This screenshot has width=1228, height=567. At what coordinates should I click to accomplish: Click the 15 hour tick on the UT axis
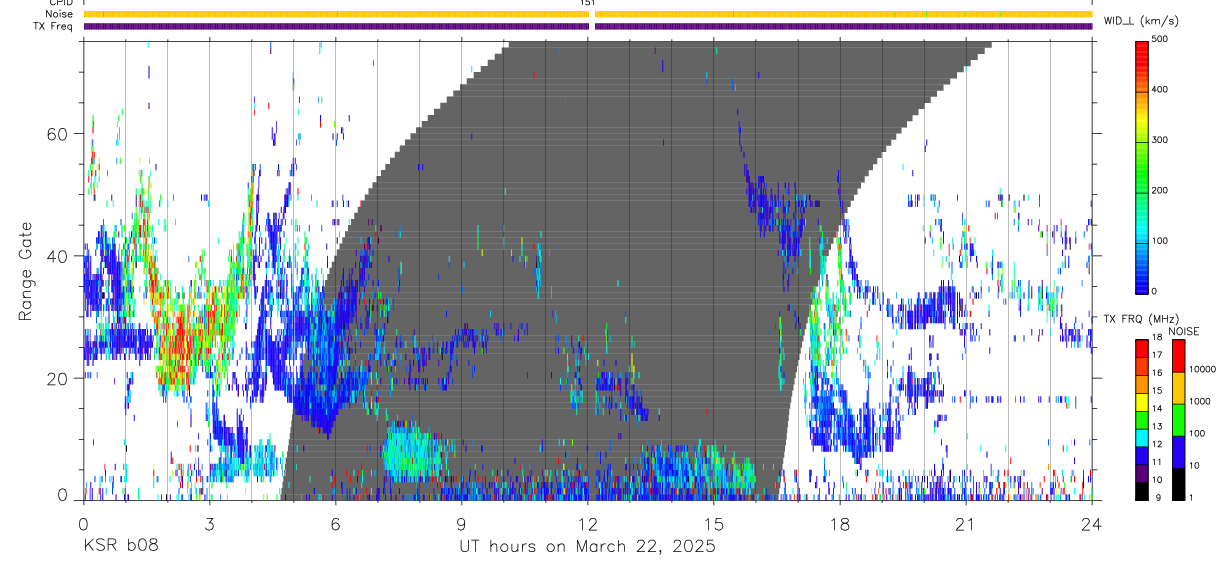[714, 523]
